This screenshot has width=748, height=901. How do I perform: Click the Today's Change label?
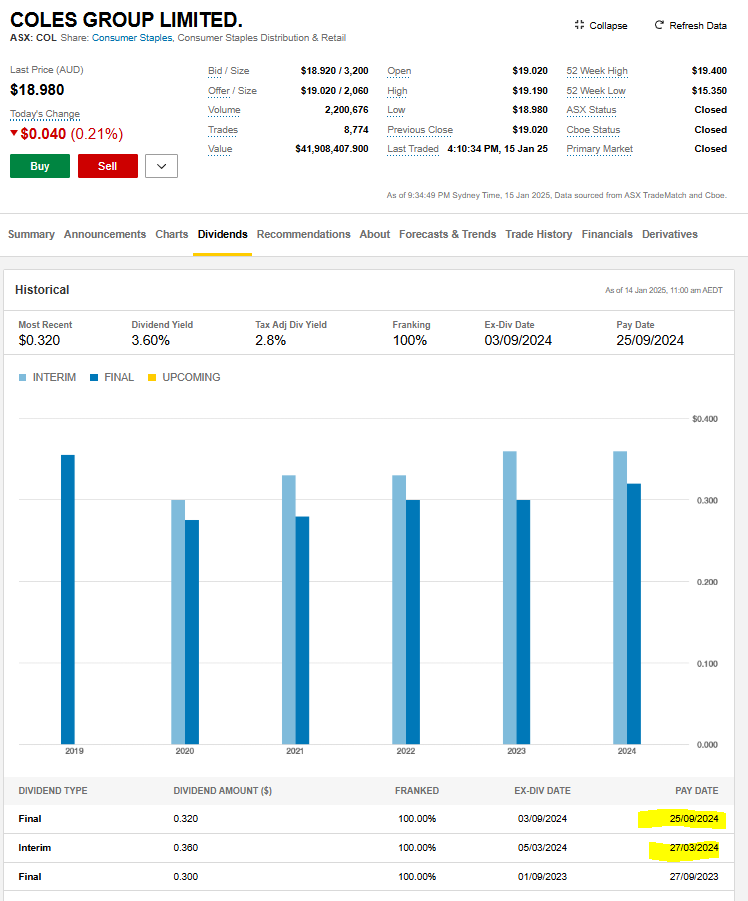pyautogui.click(x=45, y=114)
